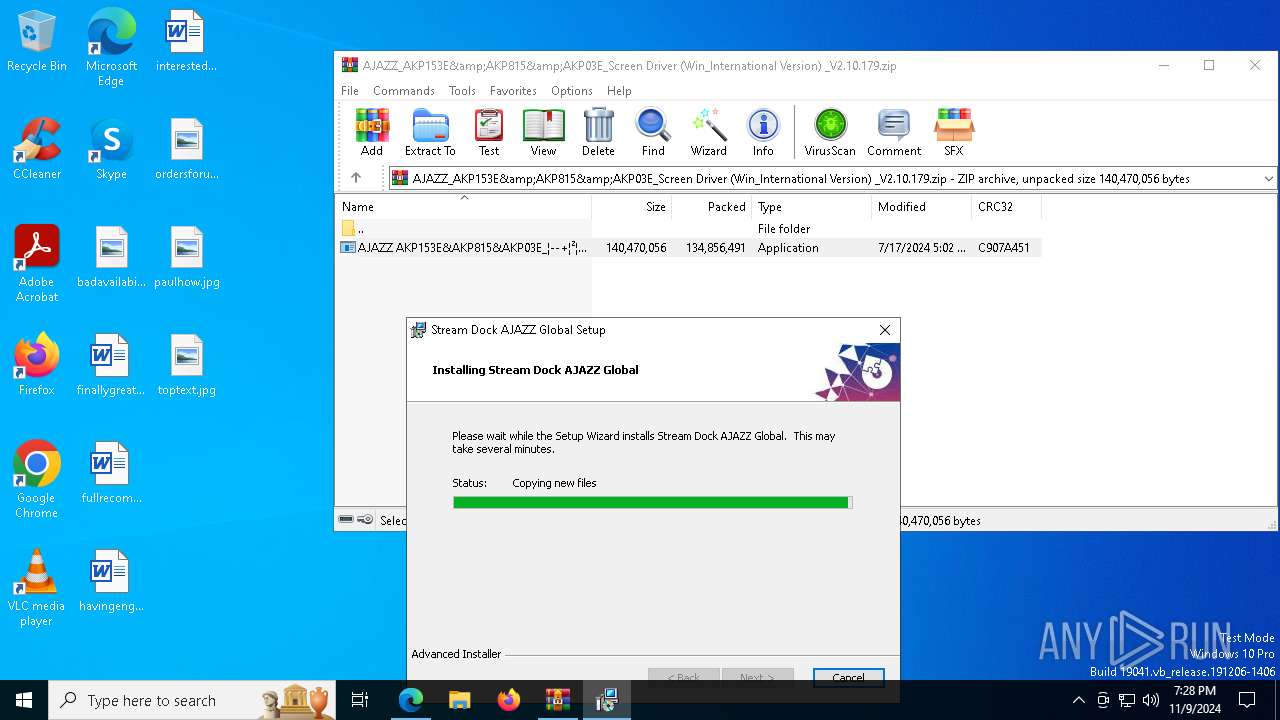Open the Tools menu
The height and width of the screenshot is (720, 1280).
pos(462,91)
